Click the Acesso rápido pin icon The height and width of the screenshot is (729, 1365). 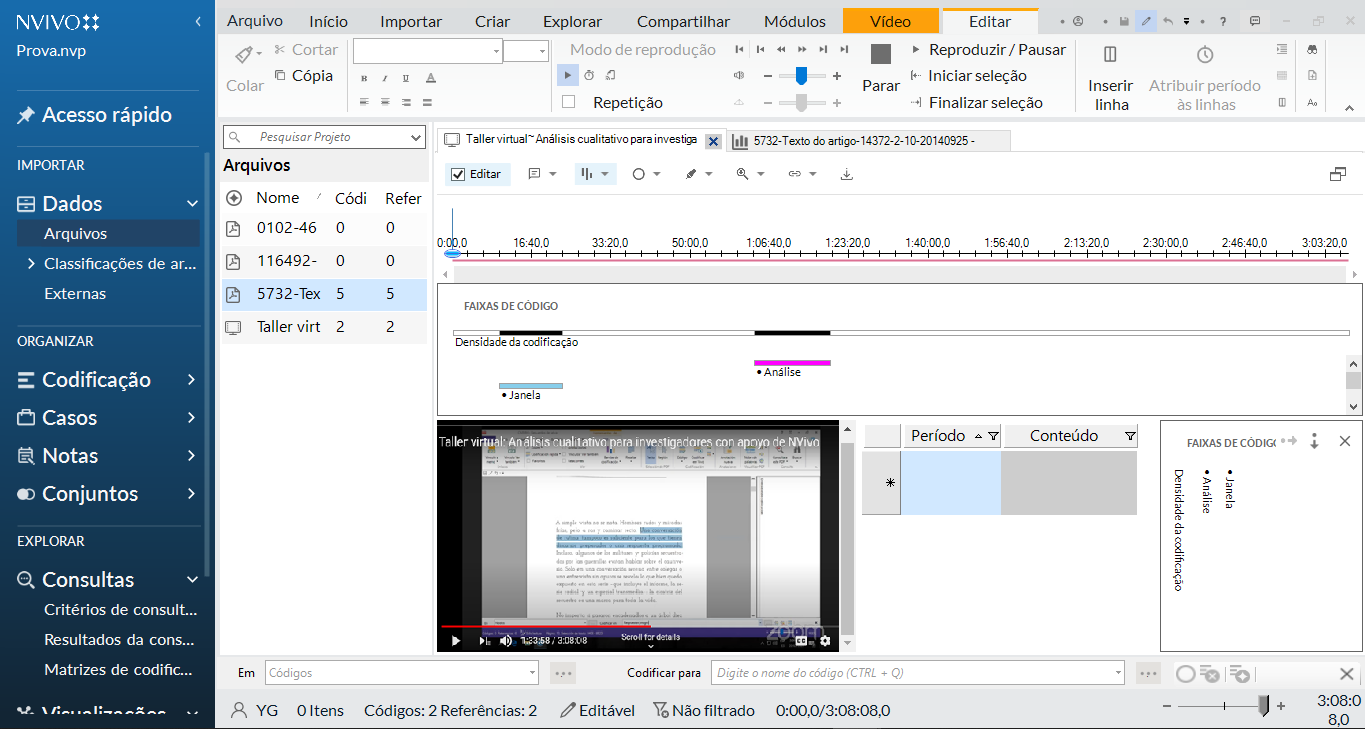click(x=26, y=116)
